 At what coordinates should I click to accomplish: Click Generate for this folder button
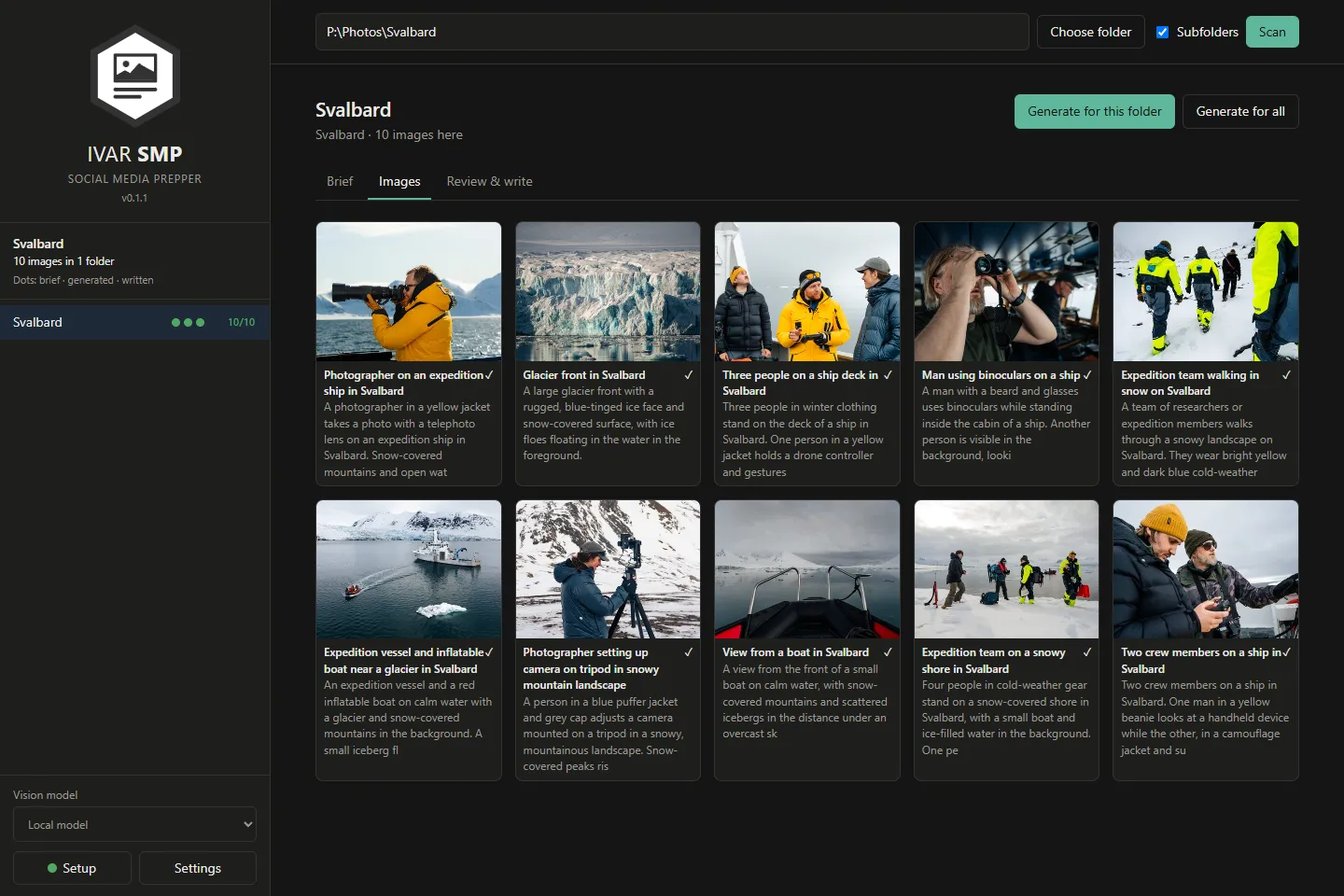point(1095,111)
